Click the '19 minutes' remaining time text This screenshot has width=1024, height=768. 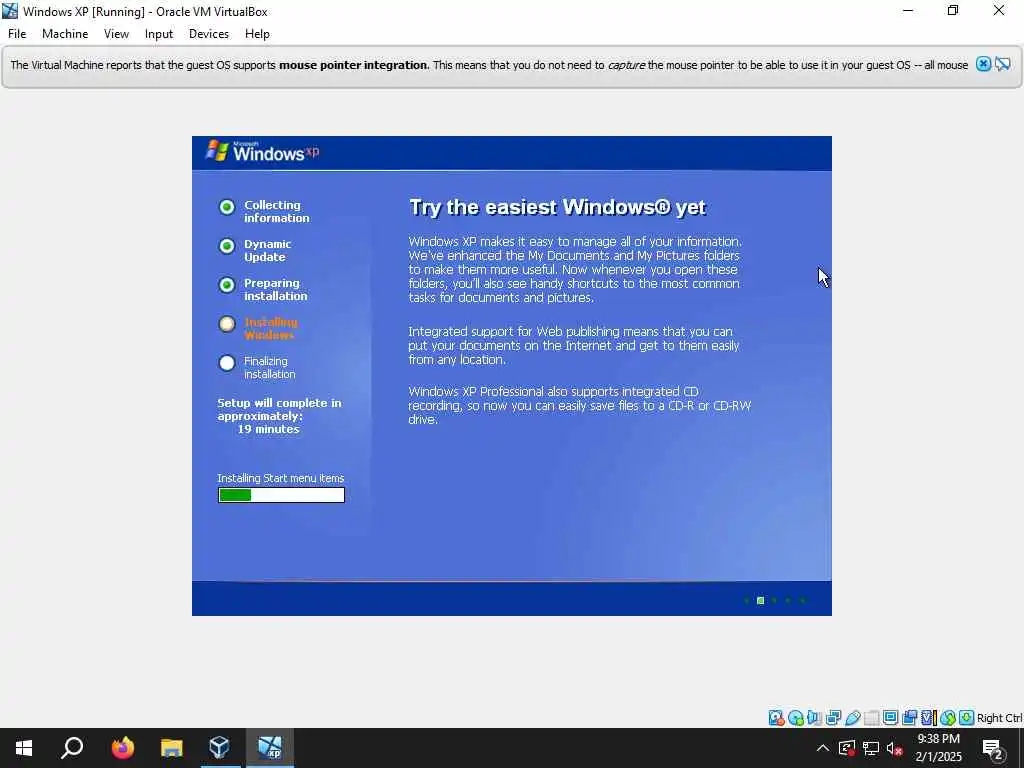tap(268, 429)
